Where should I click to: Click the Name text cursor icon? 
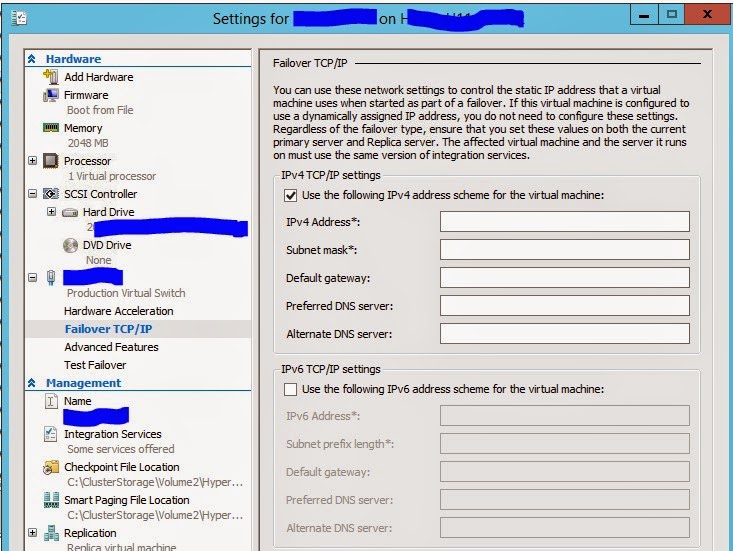pos(51,401)
